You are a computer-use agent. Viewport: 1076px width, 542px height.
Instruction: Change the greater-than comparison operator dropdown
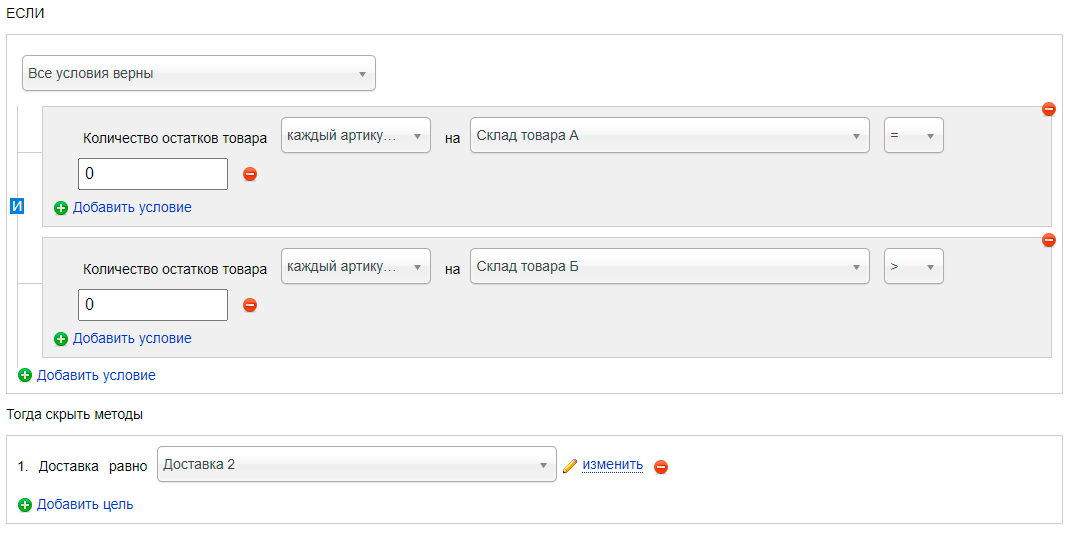pos(913,266)
